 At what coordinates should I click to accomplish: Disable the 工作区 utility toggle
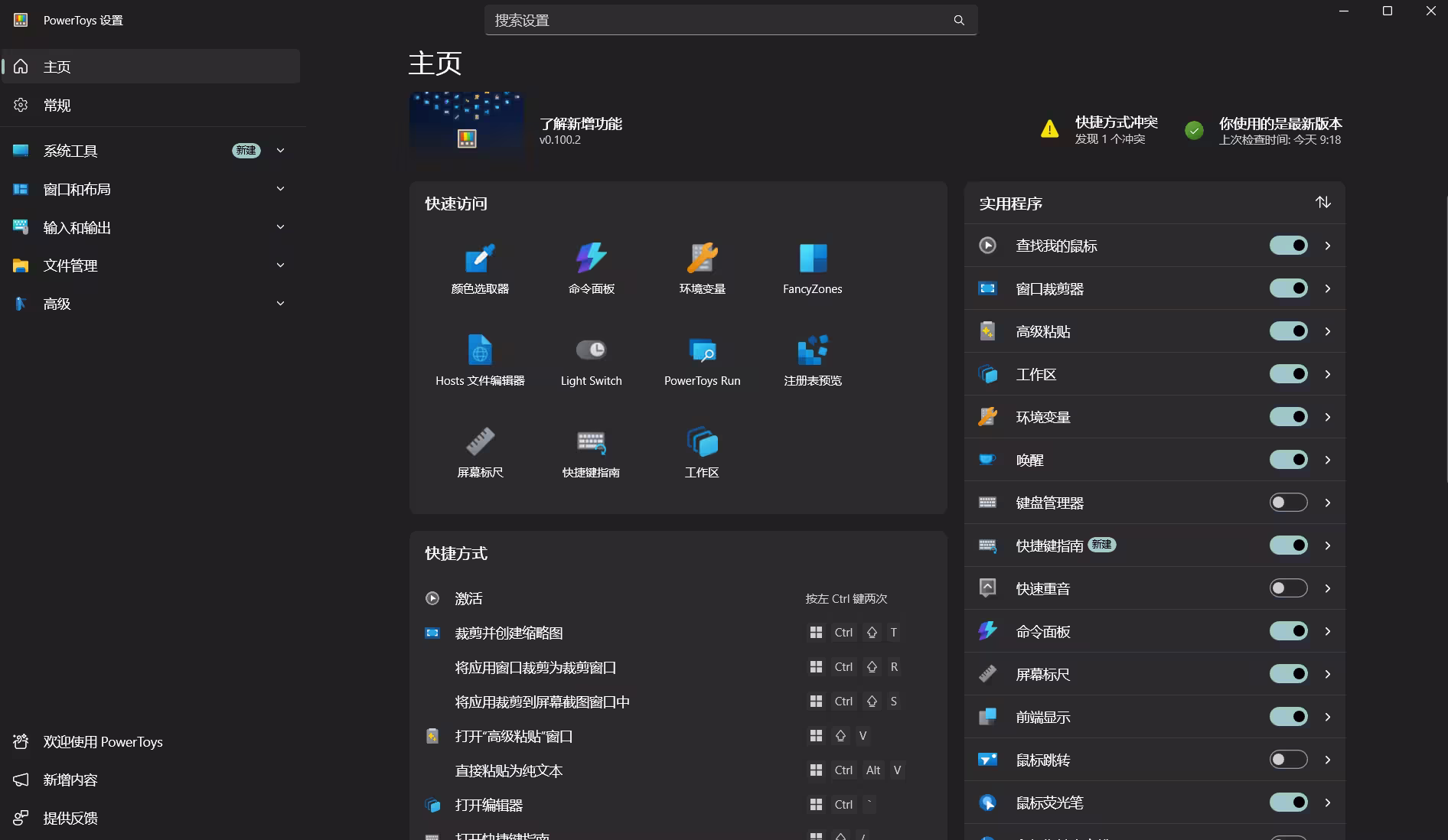click(1289, 374)
